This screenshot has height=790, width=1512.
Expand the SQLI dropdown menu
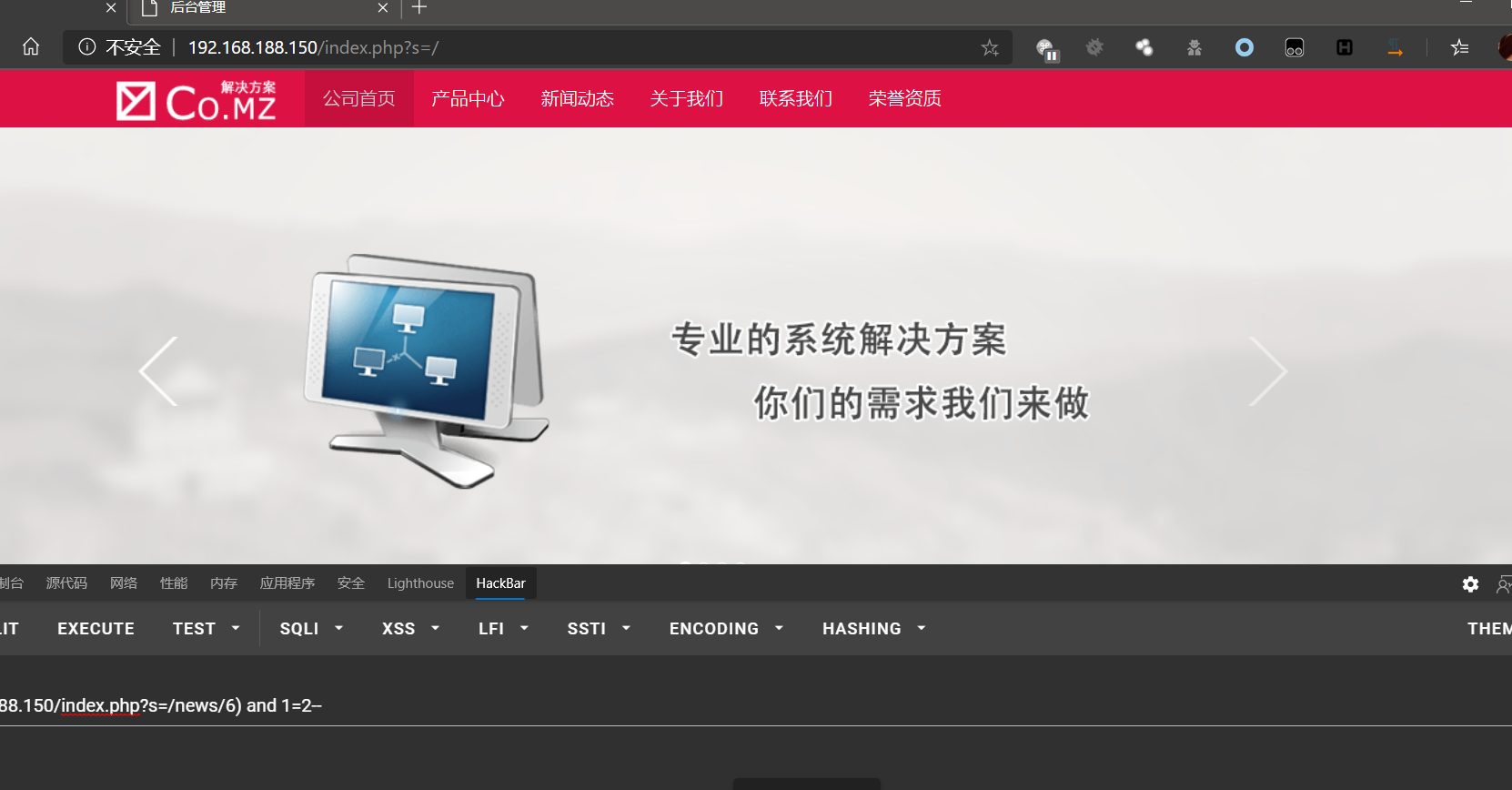(x=311, y=629)
